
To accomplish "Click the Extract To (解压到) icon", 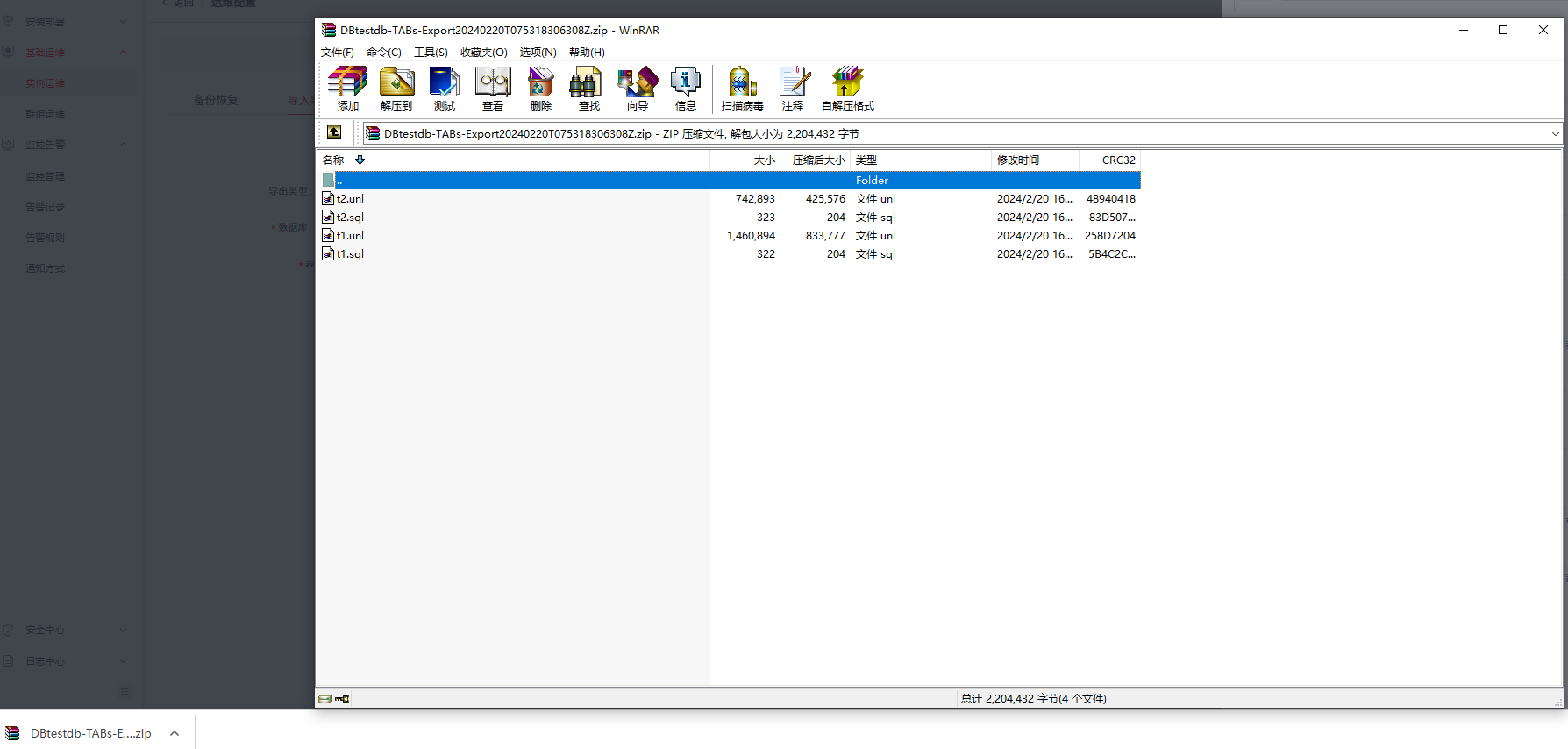I will pyautogui.click(x=396, y=89).
